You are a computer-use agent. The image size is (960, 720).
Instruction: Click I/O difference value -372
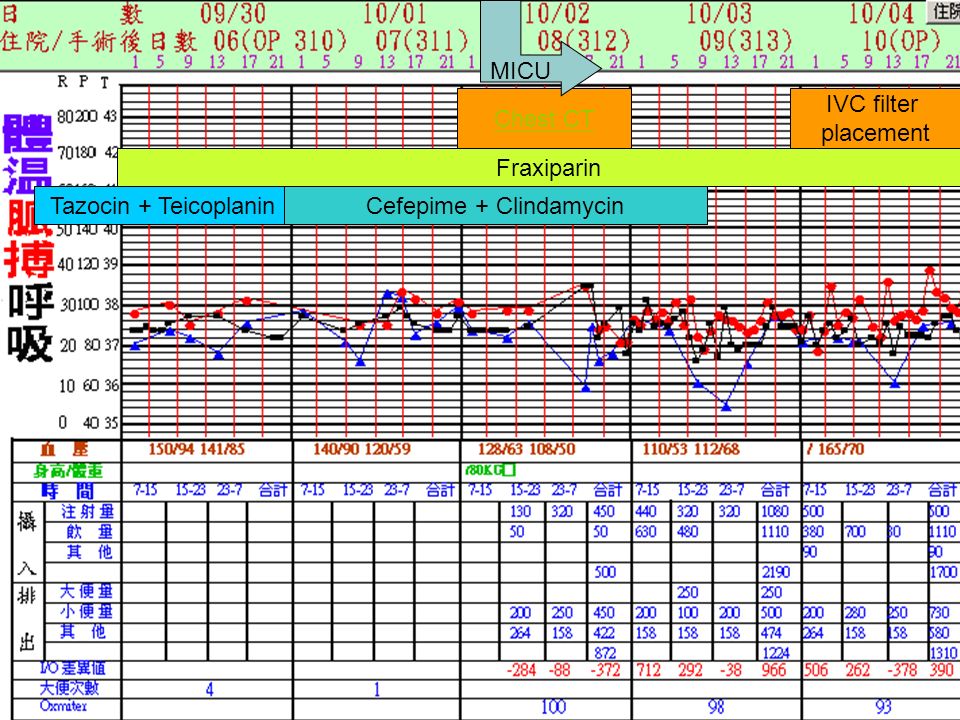pos(605,670)
